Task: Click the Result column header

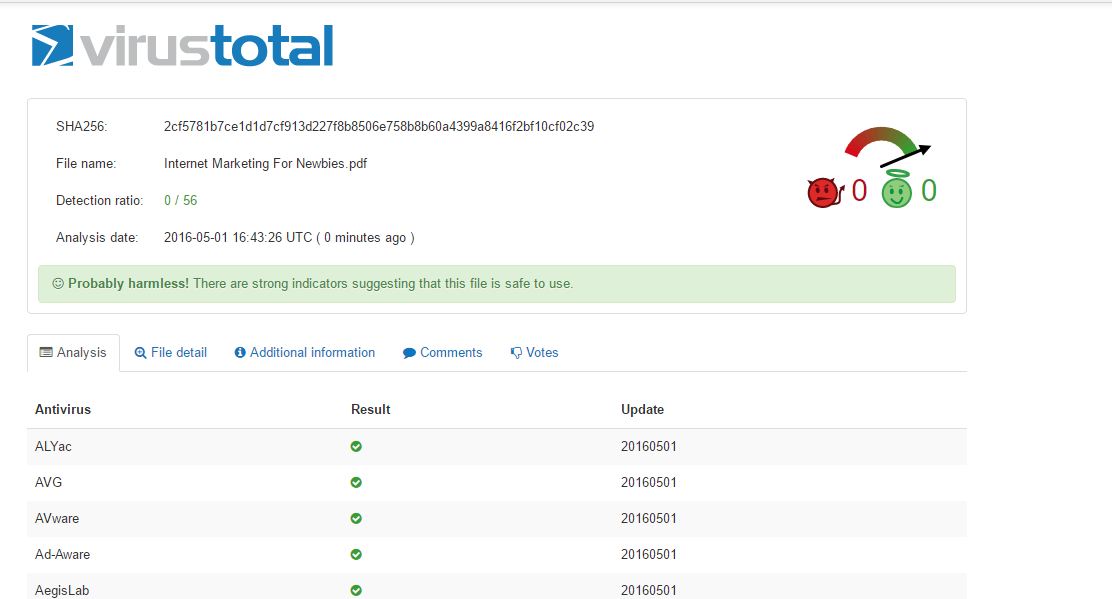Action: tap(370, 410)
